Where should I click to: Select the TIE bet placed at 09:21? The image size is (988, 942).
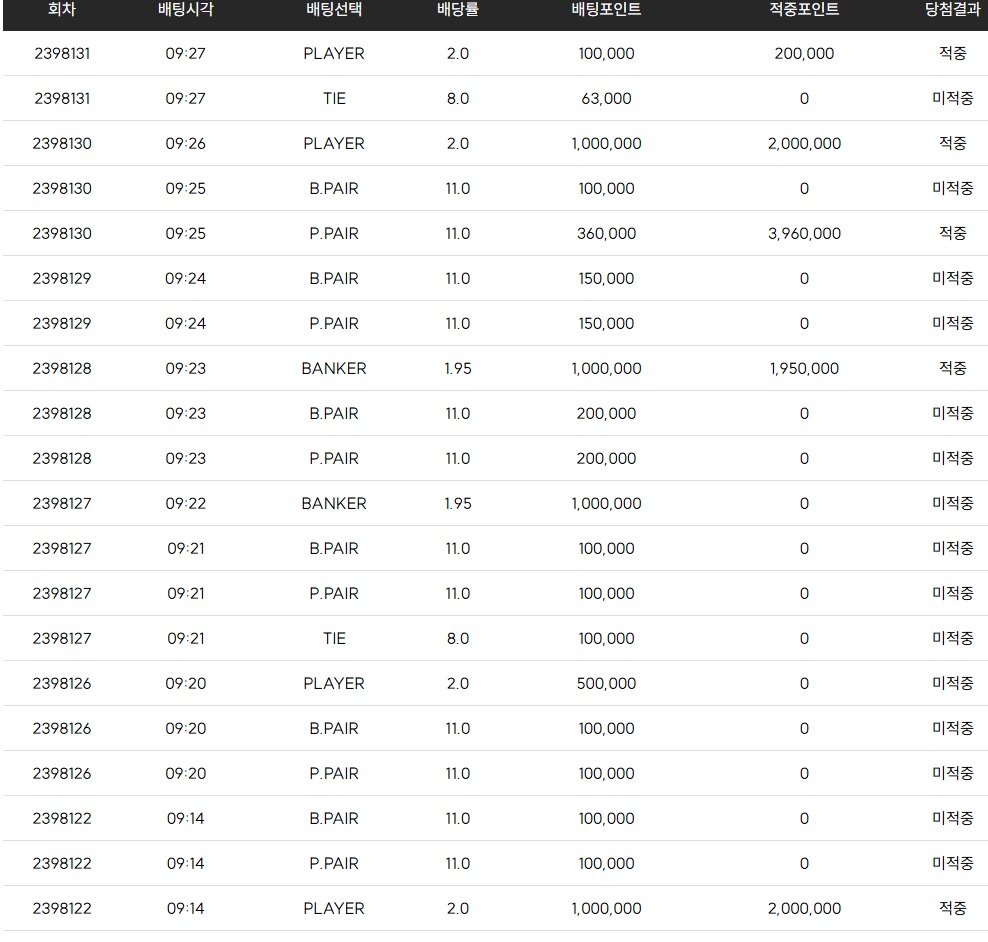pyautogui.click(x=334, y=639)
